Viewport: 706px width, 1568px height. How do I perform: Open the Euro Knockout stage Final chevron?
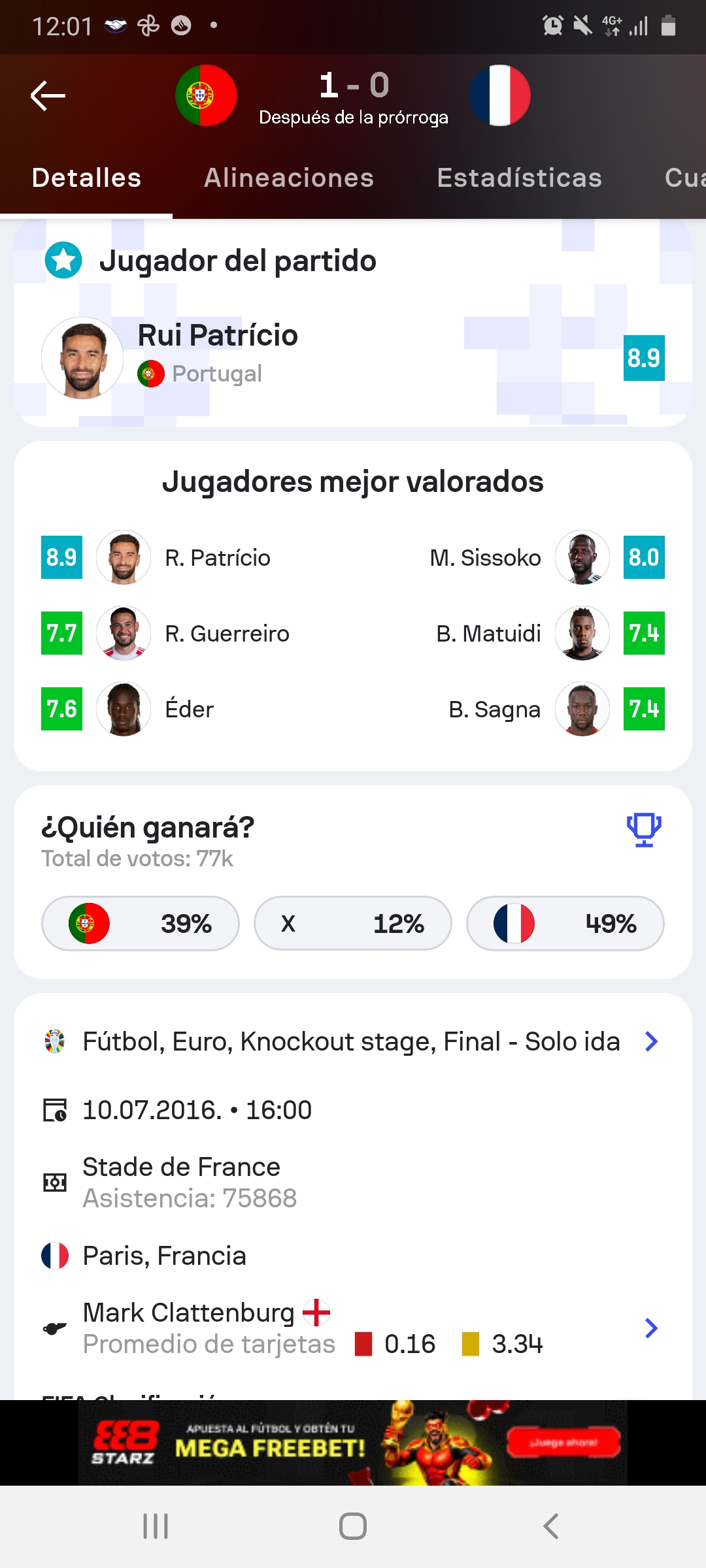[651, 1041]
